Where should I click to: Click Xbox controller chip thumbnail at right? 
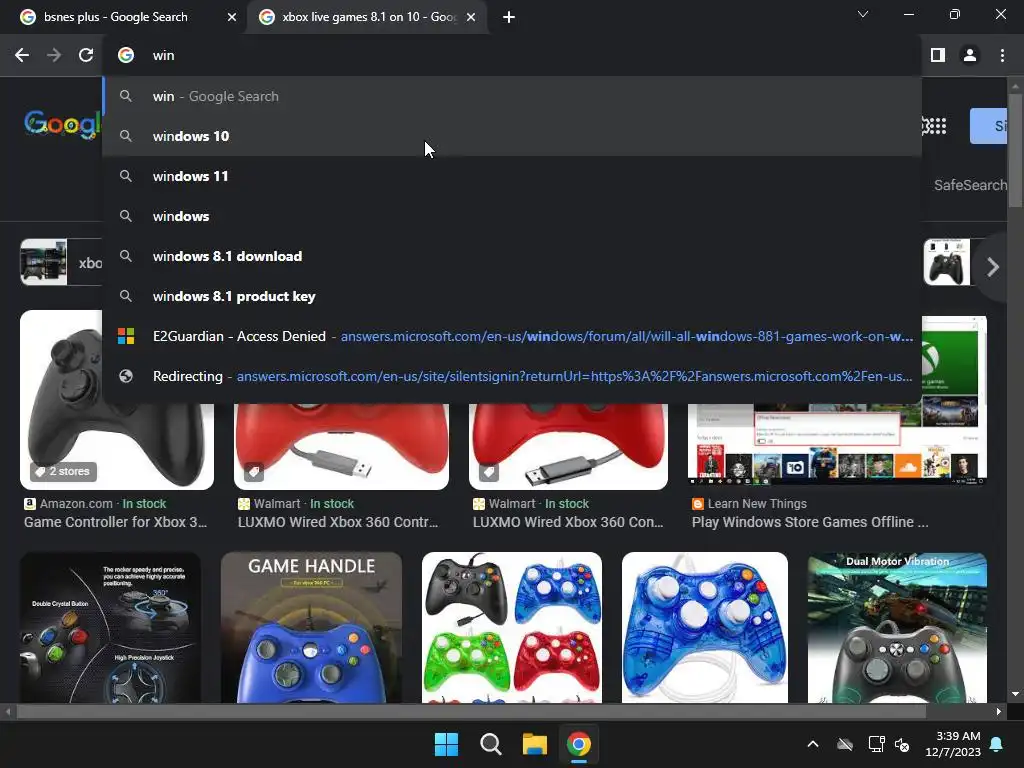tap(946, 262)
